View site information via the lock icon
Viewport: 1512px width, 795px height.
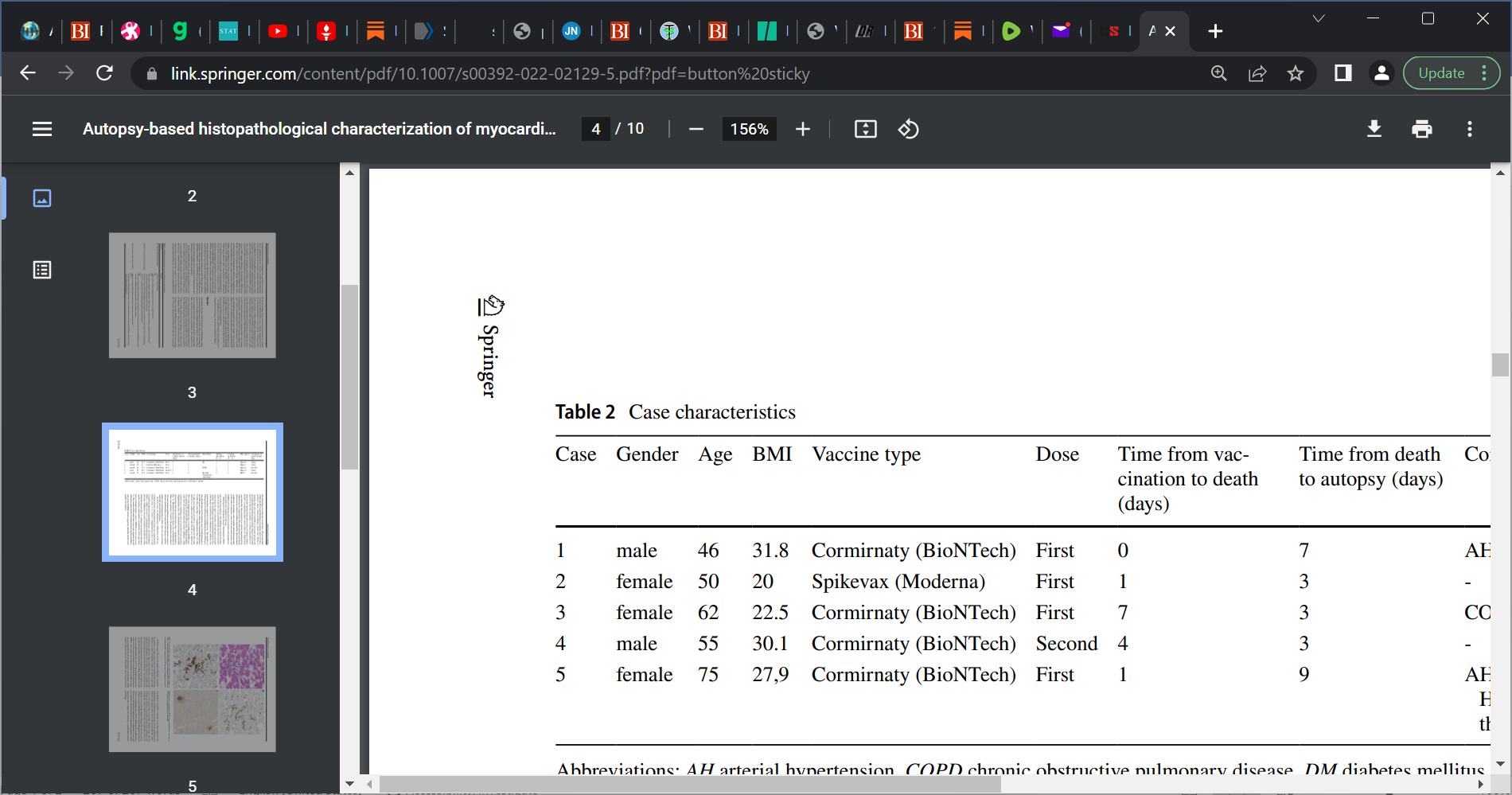152,74
